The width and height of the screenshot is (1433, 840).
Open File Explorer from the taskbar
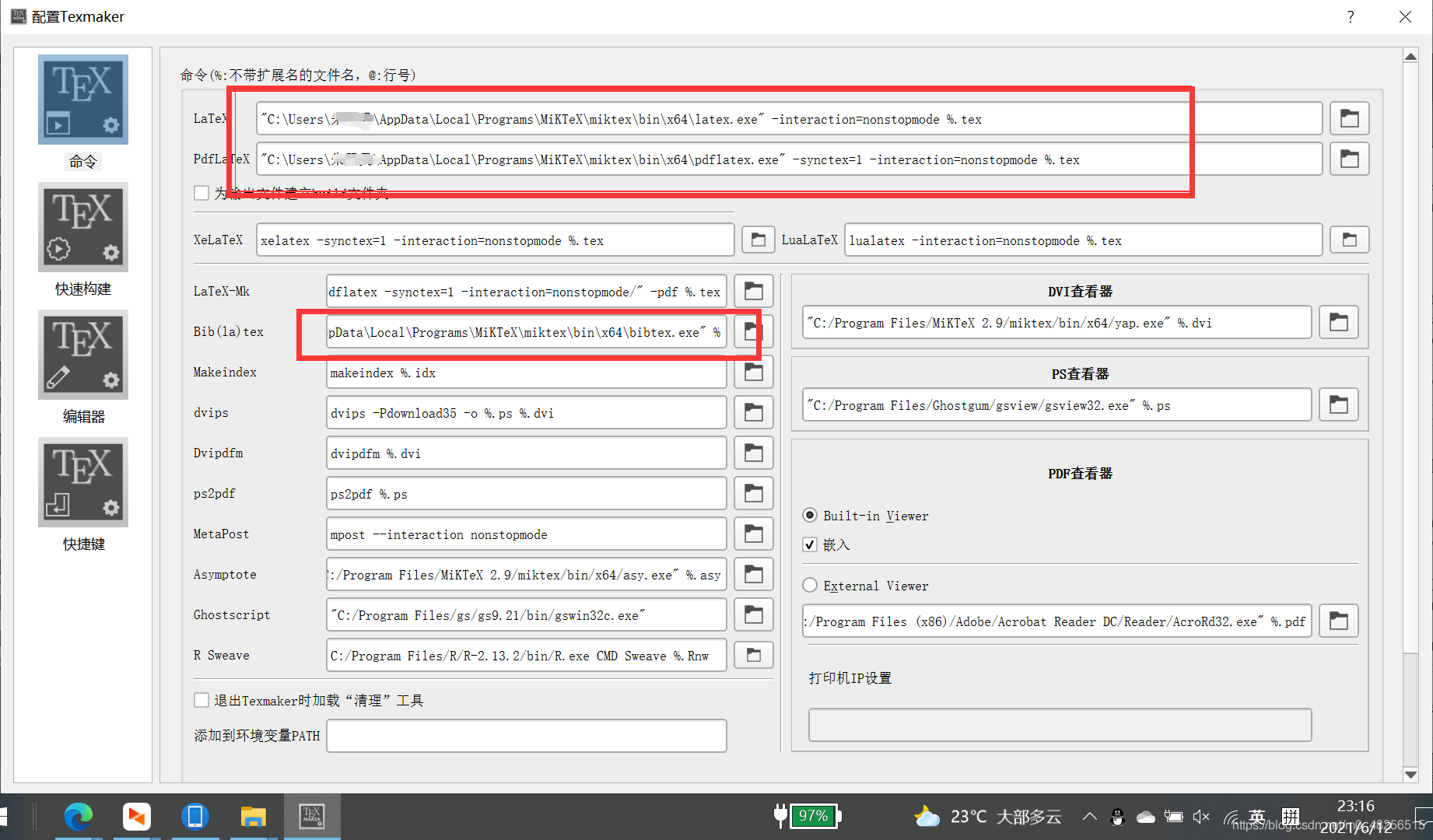253,816
